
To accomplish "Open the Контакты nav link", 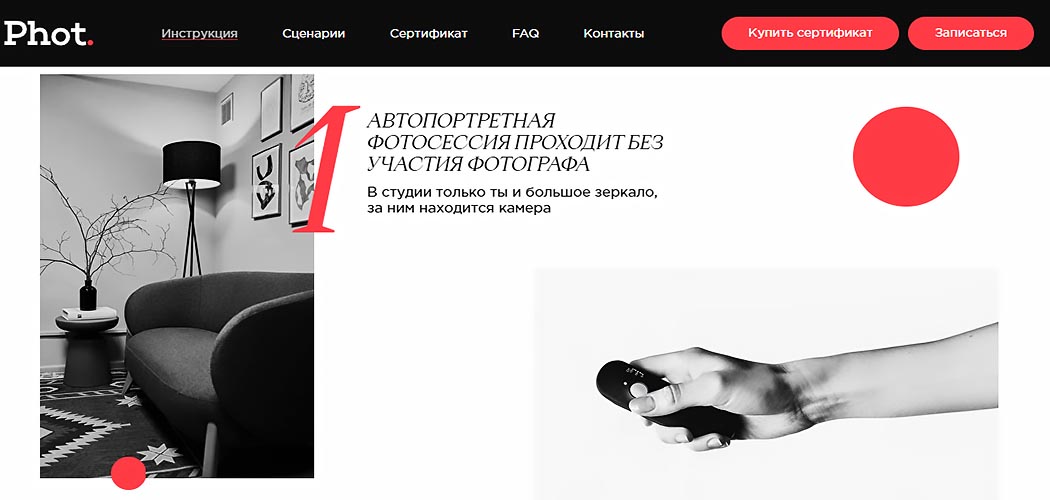I will click(613, 33).
